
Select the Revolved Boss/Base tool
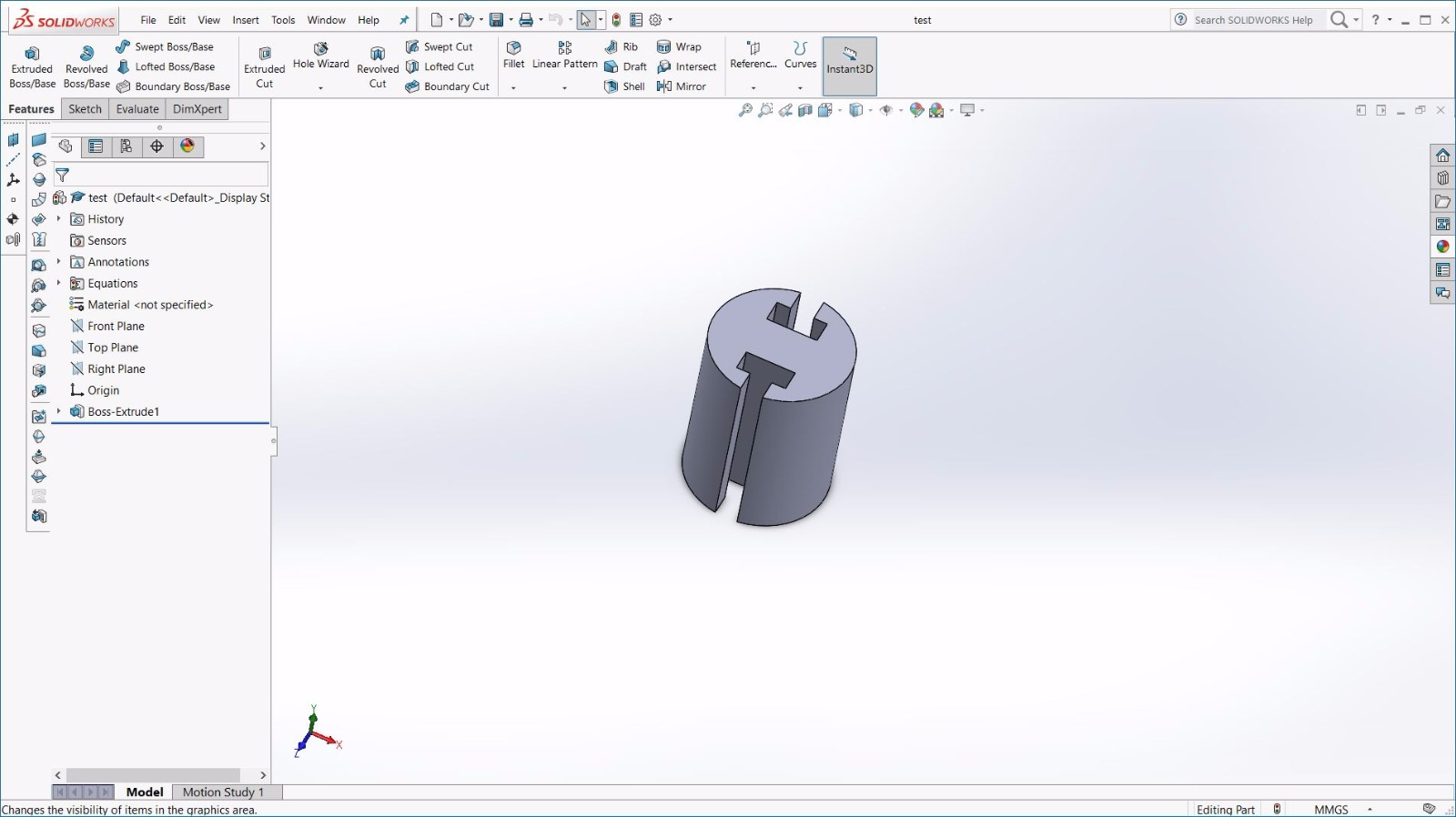pos(86,67)
